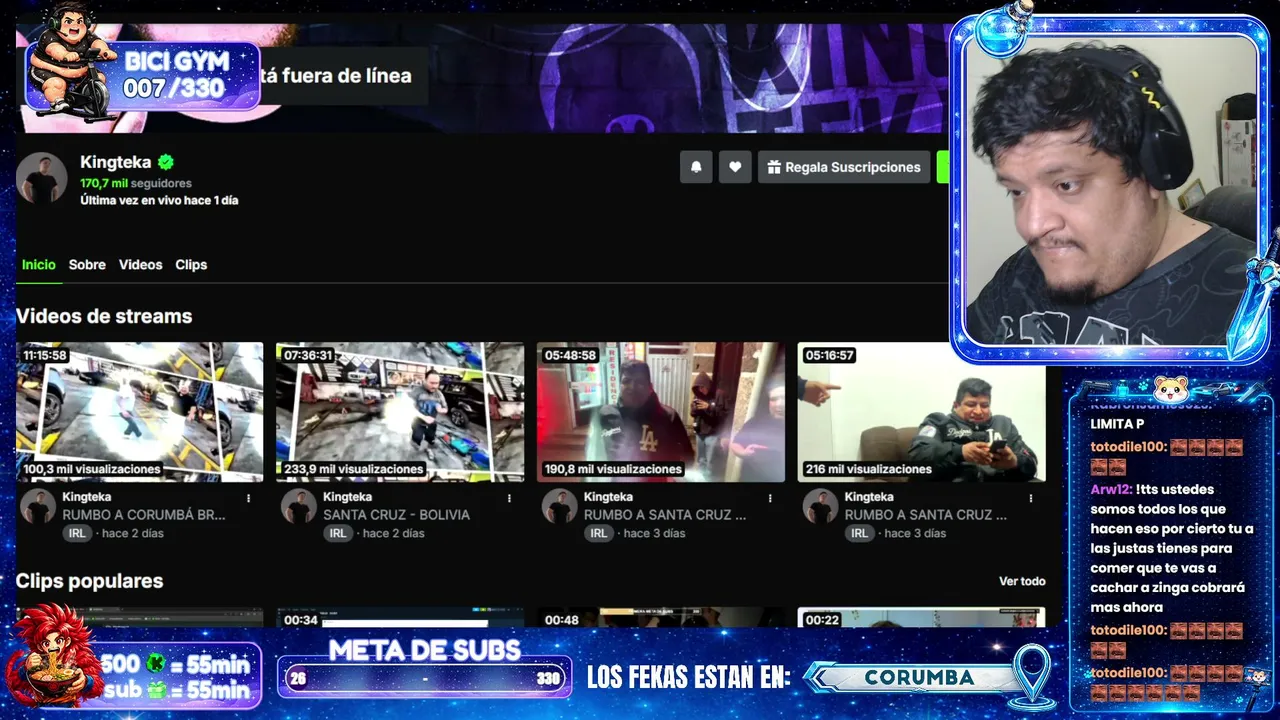The width and height of the screenshot is (1280, 720).
Task: Click the Kingteka channel name in the header
Action: [x=116, y=162]
